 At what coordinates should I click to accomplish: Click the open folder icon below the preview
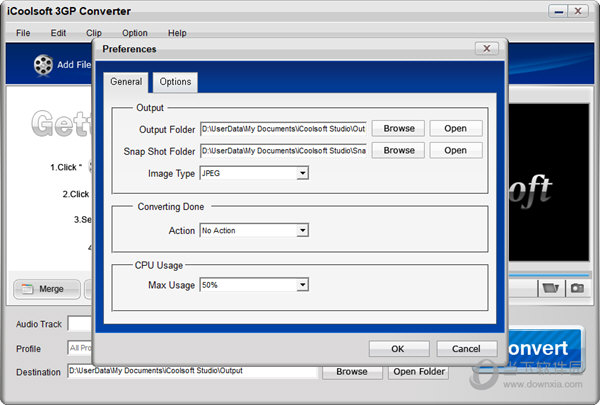point(551,288)
